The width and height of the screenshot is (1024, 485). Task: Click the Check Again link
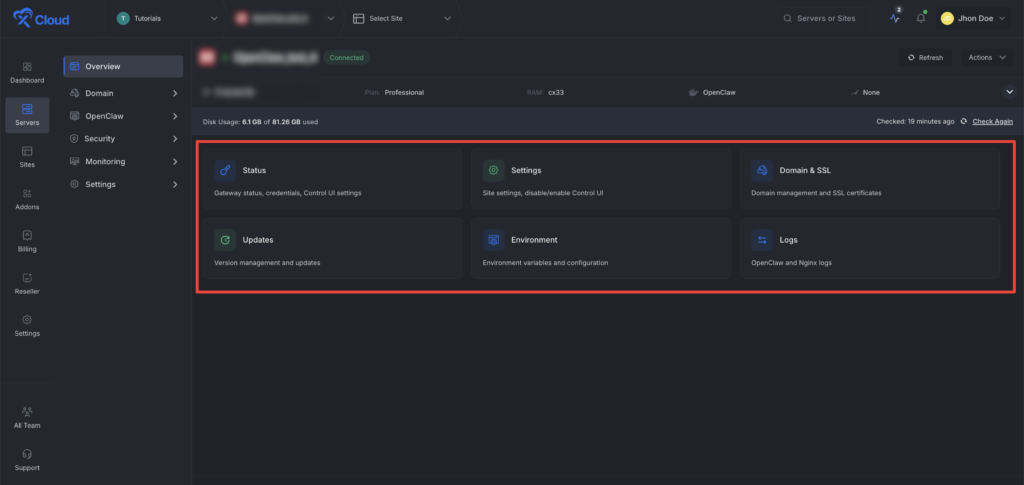coord(992,121)
